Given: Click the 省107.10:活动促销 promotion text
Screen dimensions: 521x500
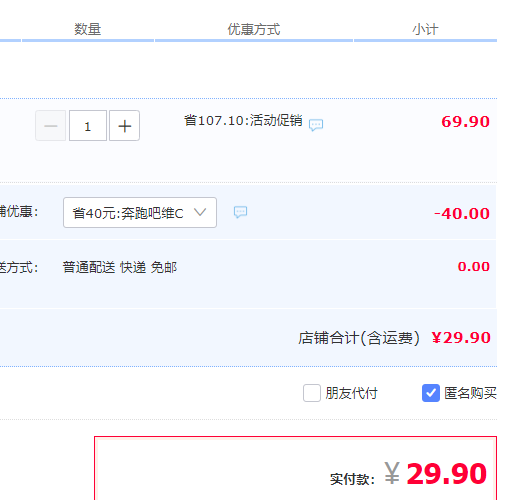Looking at the screenshot, I should 243,121.
